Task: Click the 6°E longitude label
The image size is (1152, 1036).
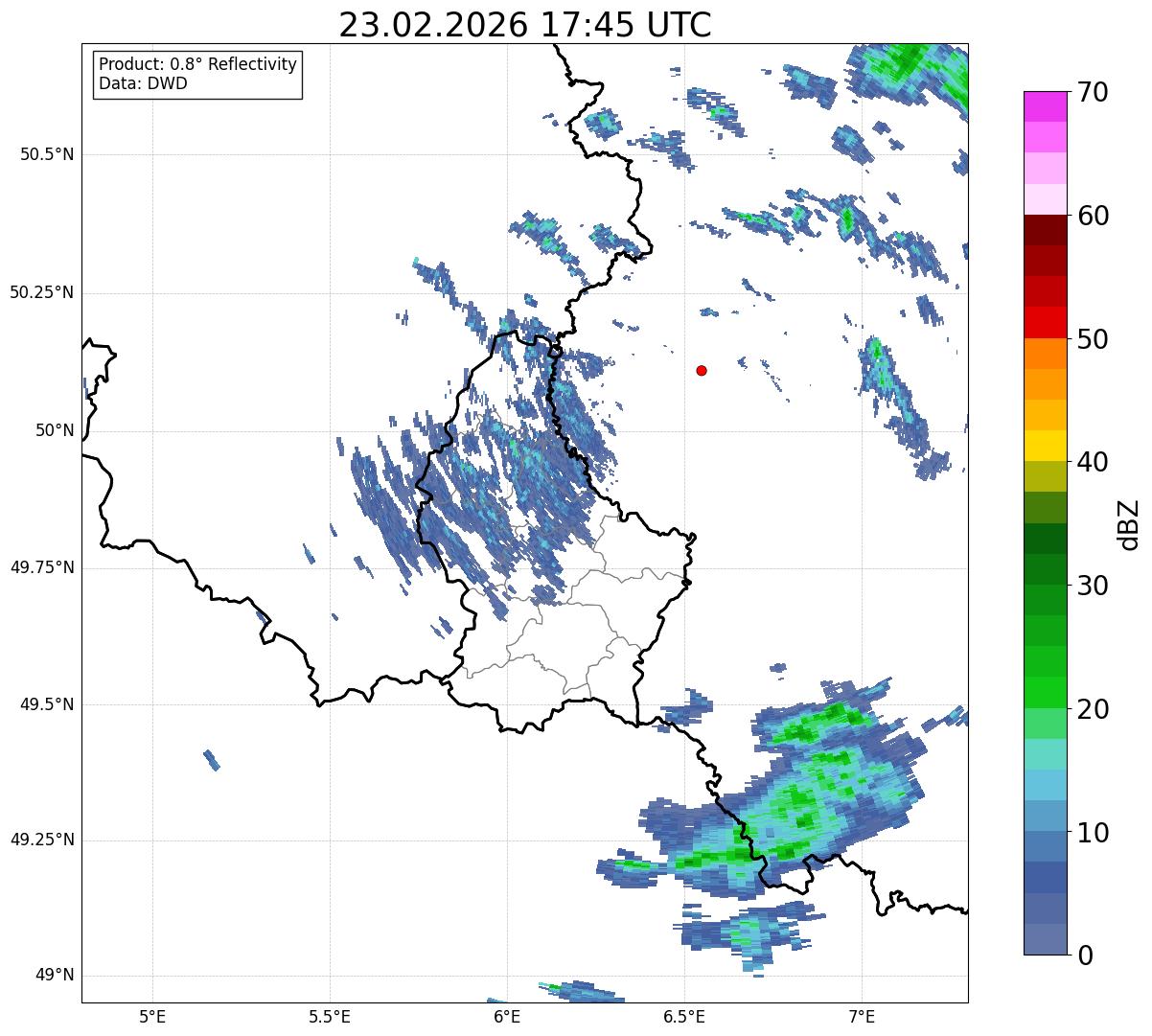Action: [507, 1016]
